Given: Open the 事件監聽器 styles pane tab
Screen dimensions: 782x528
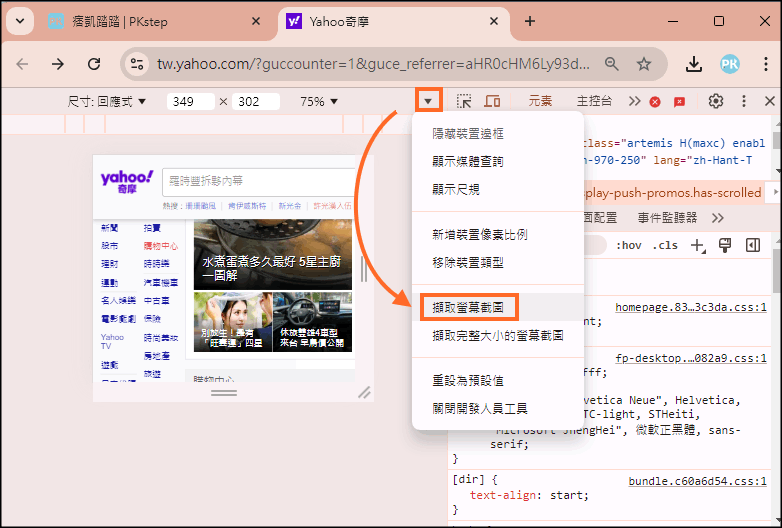Looking at the screenshot, I should tap(667, 218).
